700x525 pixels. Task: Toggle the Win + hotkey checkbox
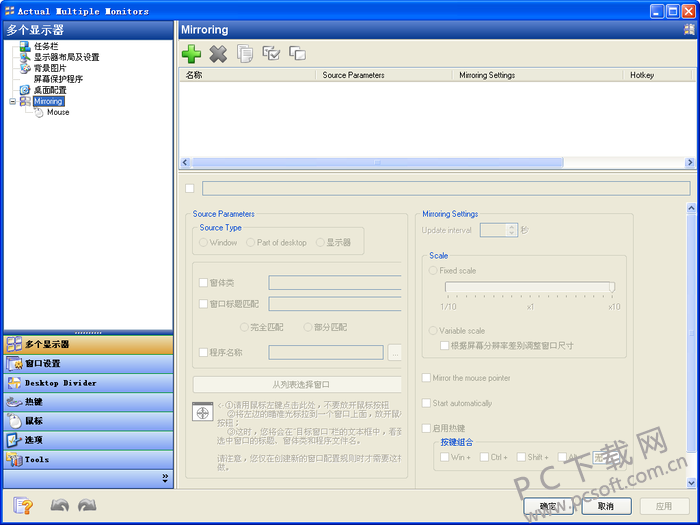[445, 457]
